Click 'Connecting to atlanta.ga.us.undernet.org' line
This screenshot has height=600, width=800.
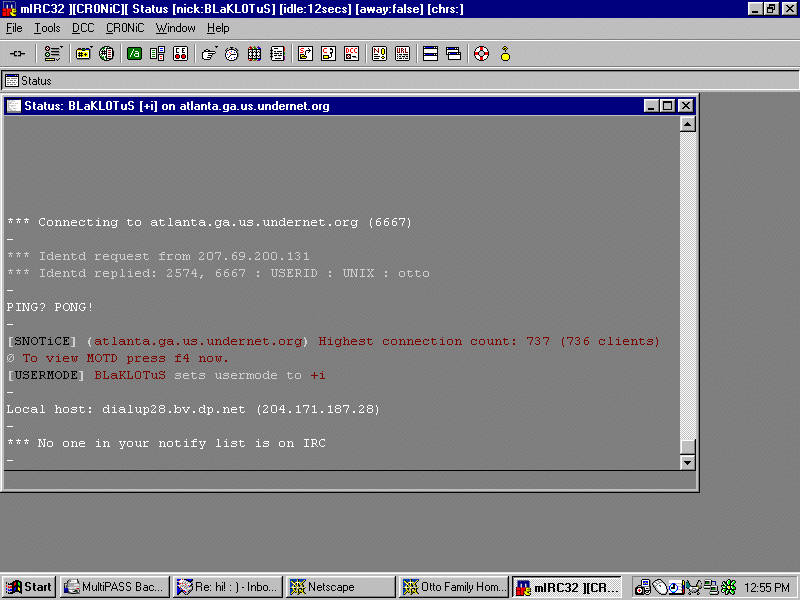click(x=209, y=222)
